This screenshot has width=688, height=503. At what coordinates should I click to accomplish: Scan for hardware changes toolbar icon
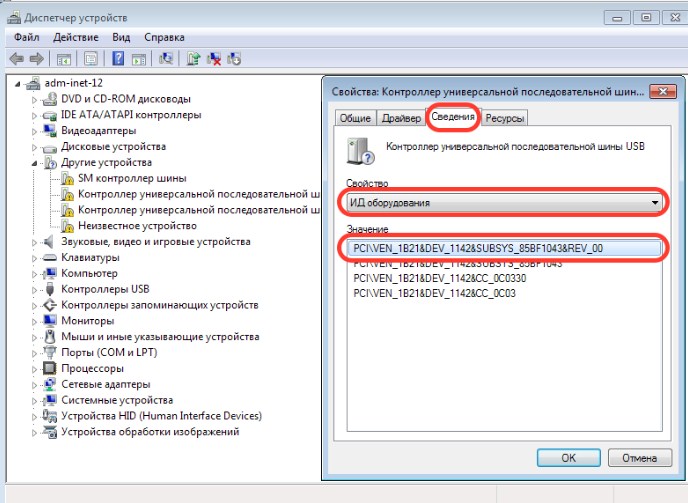(166, 58)
